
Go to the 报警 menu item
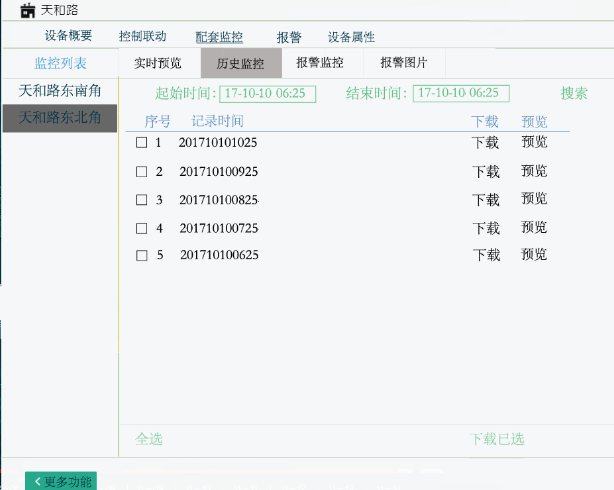(x=289, y=37)
